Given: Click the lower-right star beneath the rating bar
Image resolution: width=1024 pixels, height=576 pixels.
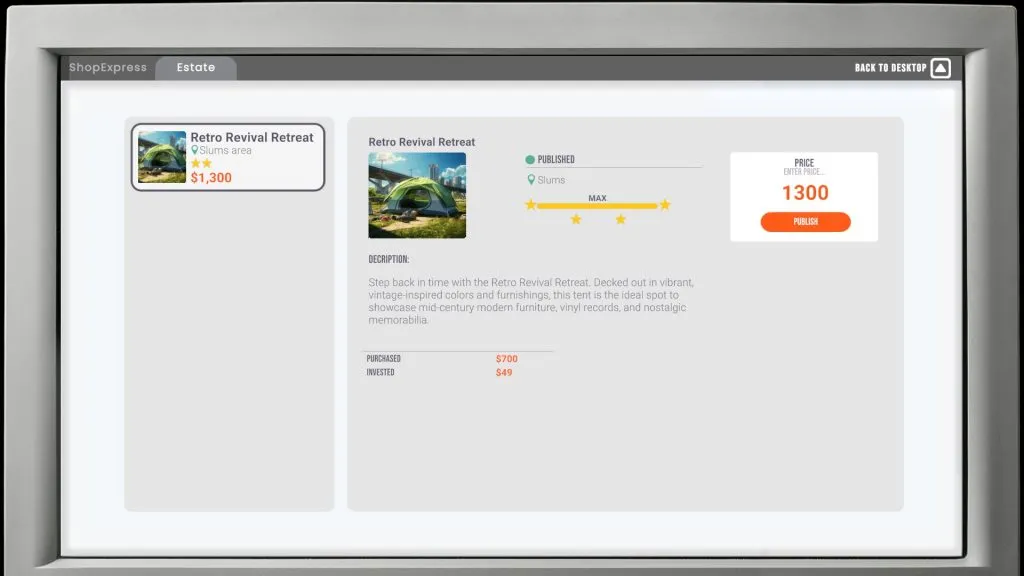Looking at the screenshot, I should [x=620, y=219].
